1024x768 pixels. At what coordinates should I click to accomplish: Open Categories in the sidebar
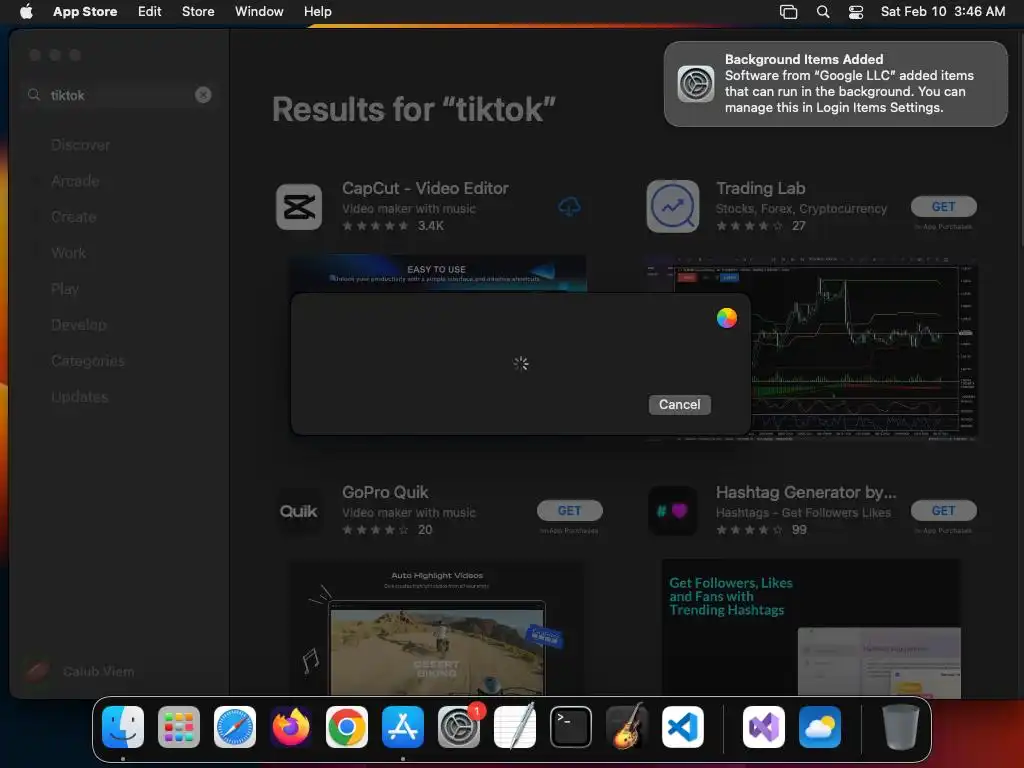[88, 360]
